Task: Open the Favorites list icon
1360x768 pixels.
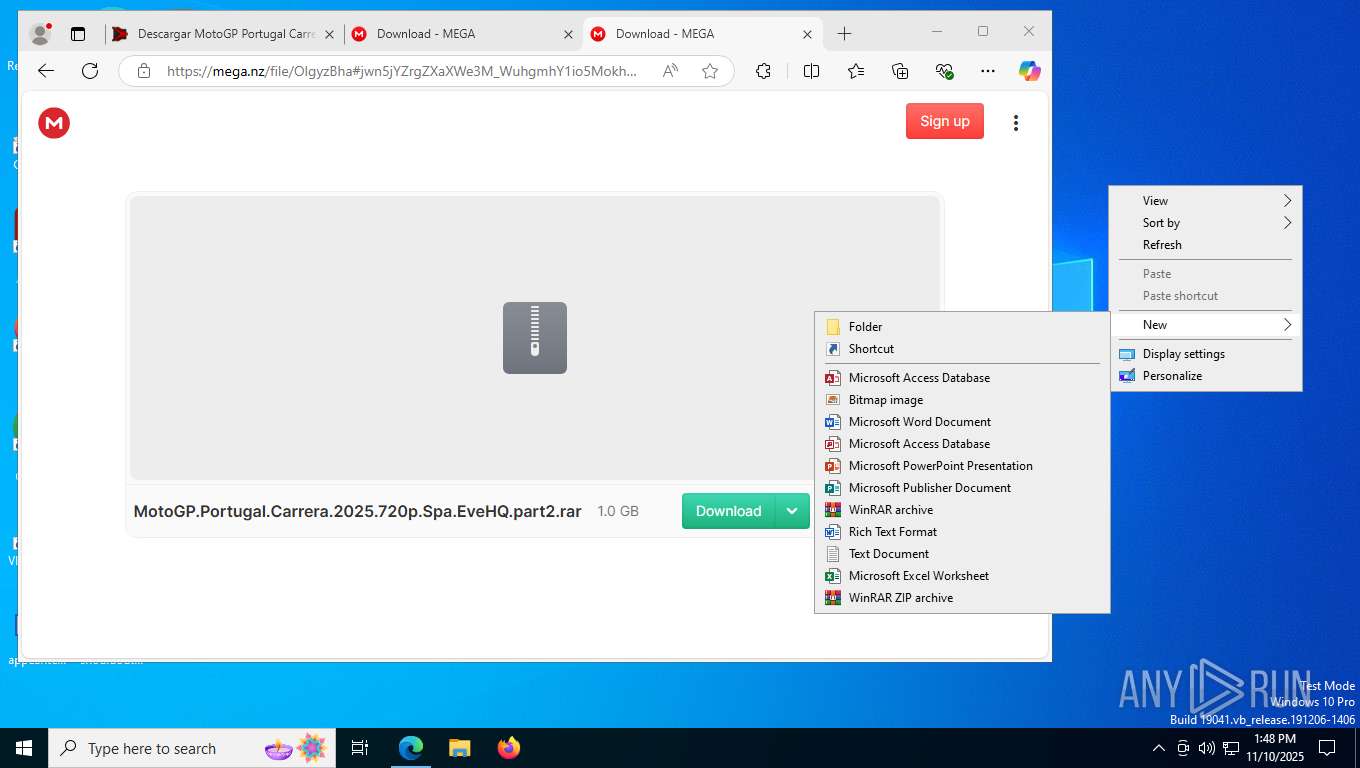Action: [x=856, y=71]
